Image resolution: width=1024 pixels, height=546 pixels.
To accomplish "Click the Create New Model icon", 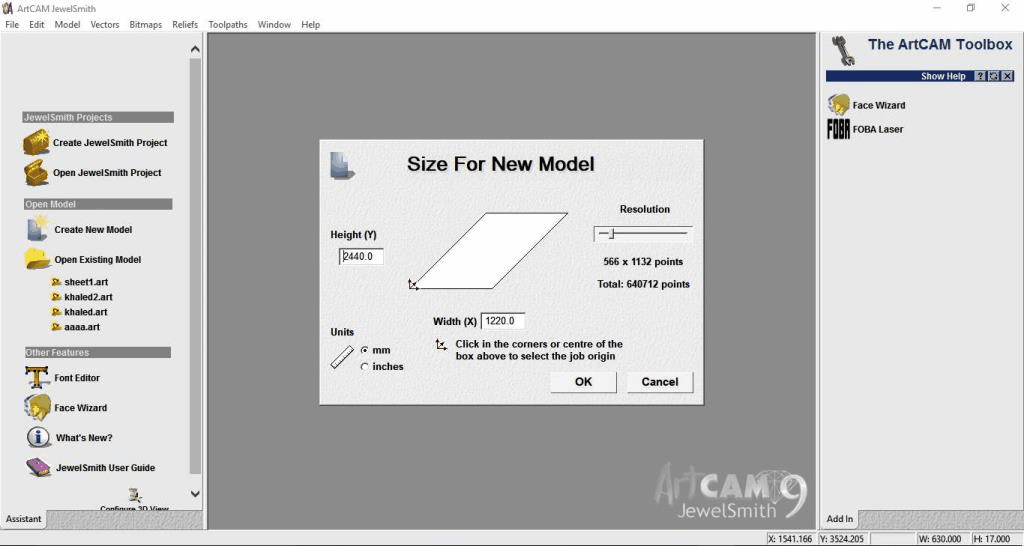I will (x=37, y=229).
